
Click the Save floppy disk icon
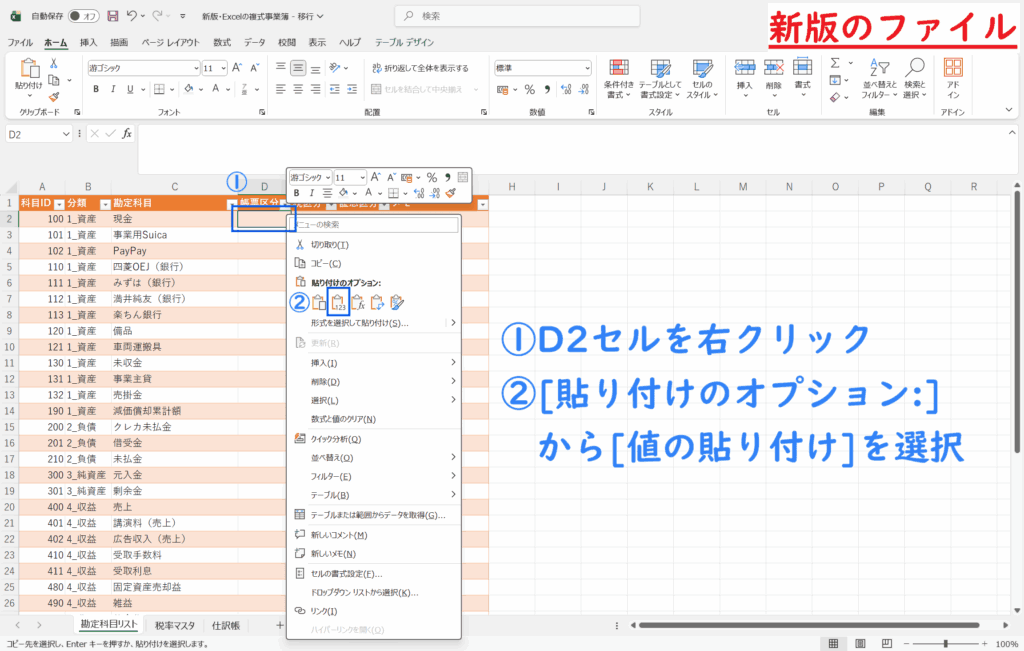[x=112, y=17]
